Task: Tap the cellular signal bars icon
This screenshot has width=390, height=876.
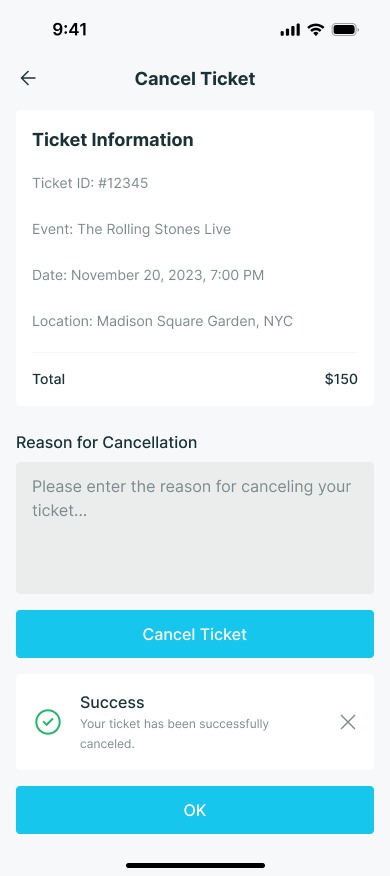Action: pyautogui.click(x=290, y=30)
